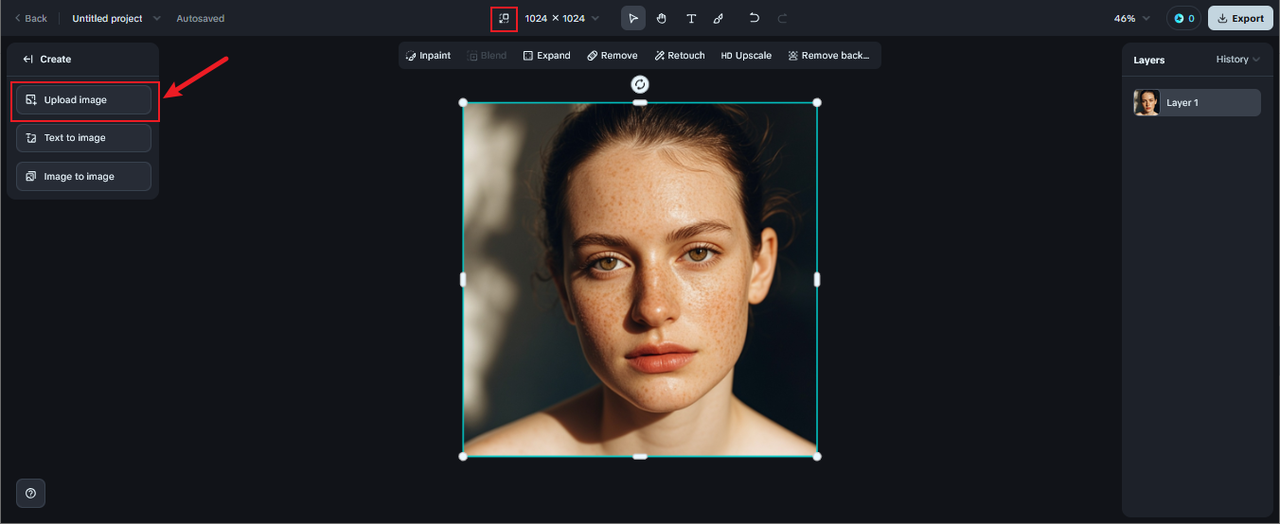
Task: Click the Autosaved status text
Action: [200, 18]
